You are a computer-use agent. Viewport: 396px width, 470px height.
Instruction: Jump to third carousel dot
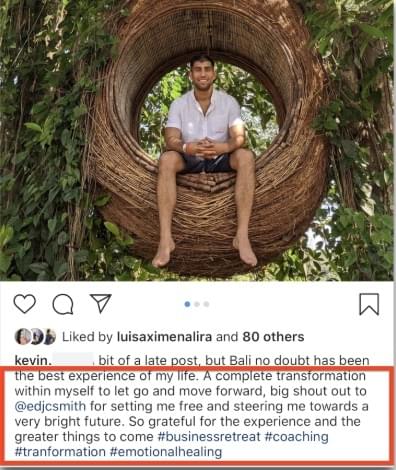tap(206, 304)
